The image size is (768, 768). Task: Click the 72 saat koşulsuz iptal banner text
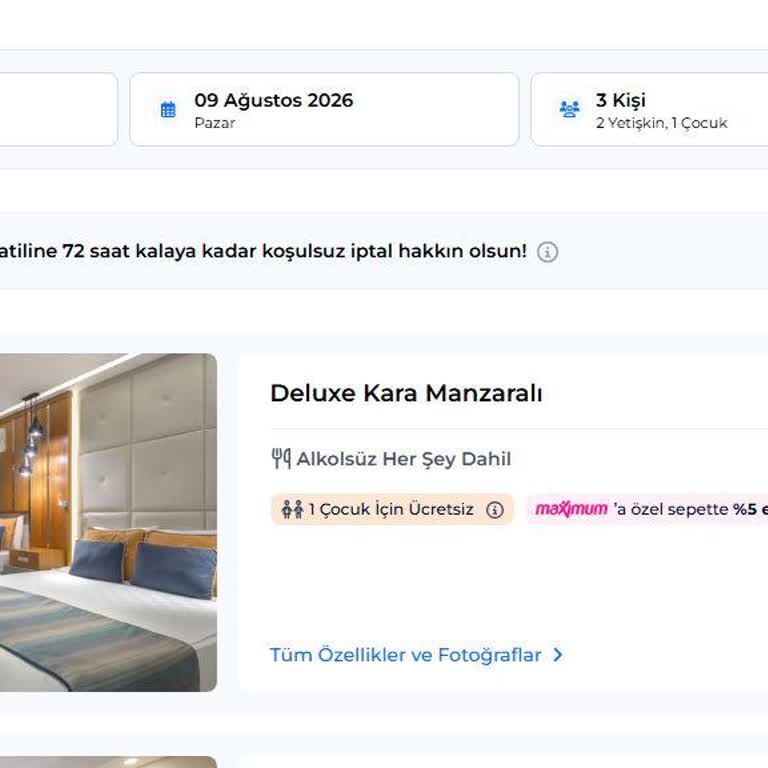click(263, 251)
